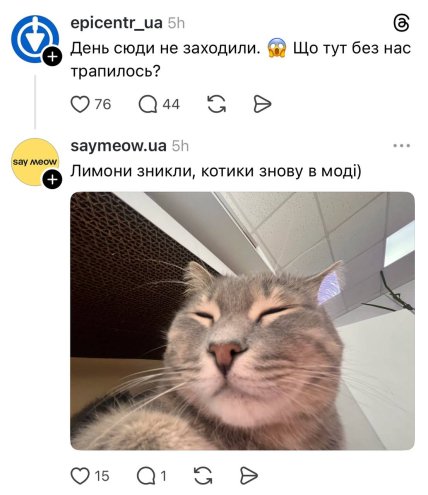Repost the saymeow.ua cat reply
The width and height of the screenshot is (428, 495).
pos(203,476)
